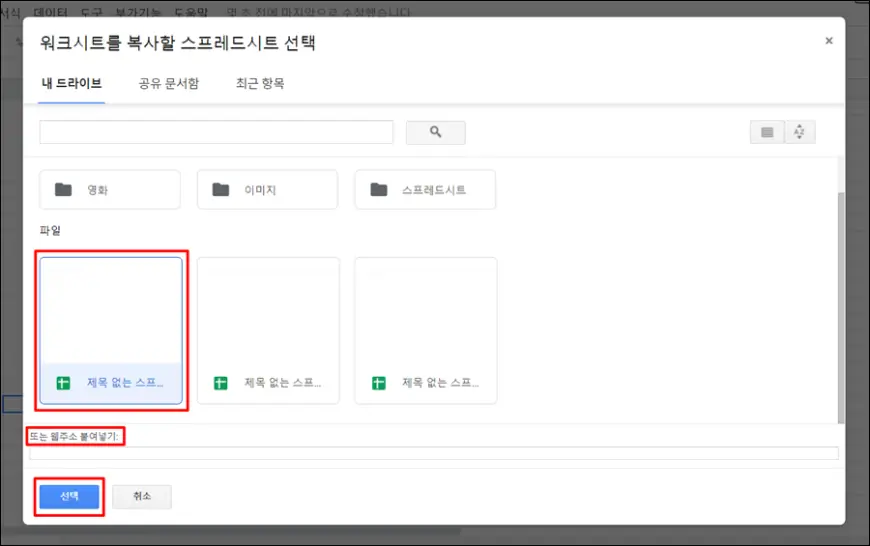The width and height of the screenshot is (870, 546).
Task: Switch to list view icon
Action: click(x=767, y=132)
